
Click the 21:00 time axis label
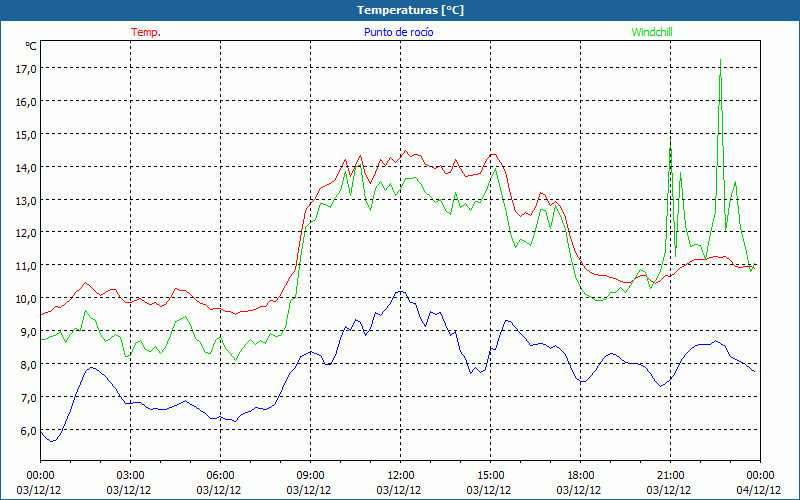670,476
